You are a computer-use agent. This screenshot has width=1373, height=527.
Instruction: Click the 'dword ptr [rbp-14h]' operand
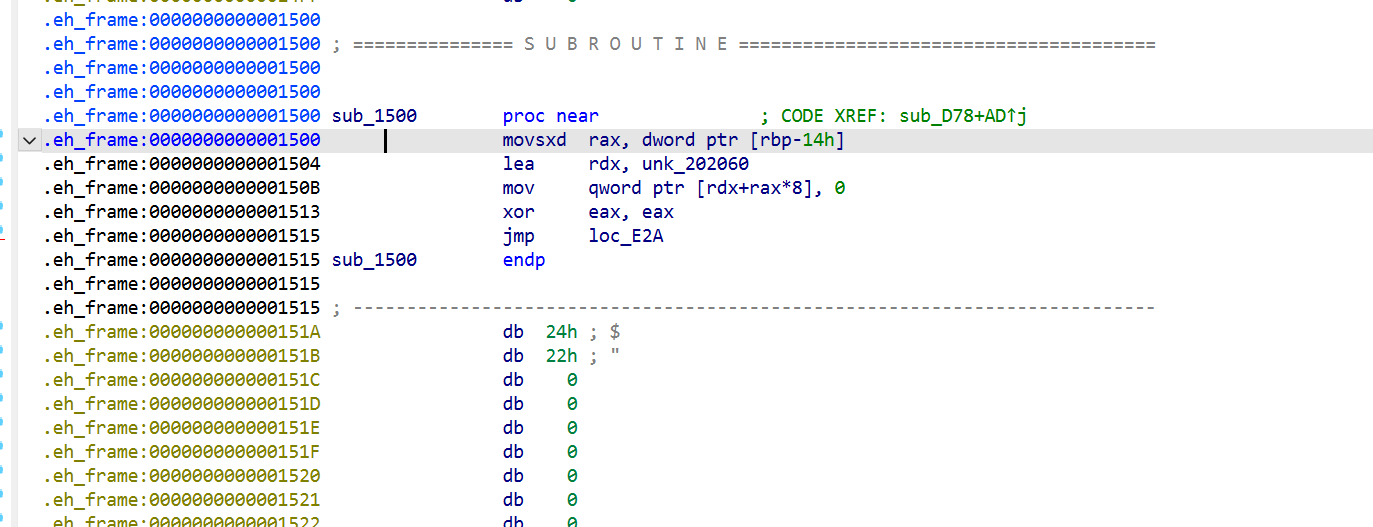click(x=745, y=140)
